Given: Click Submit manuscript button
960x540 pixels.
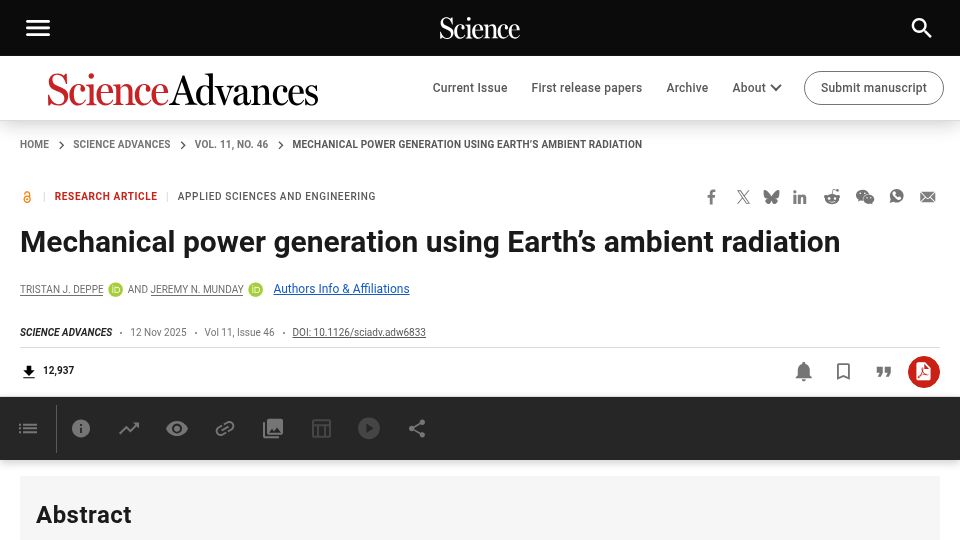Looking at the screenshot, I should pyautogui.click(x=874, y=88).
